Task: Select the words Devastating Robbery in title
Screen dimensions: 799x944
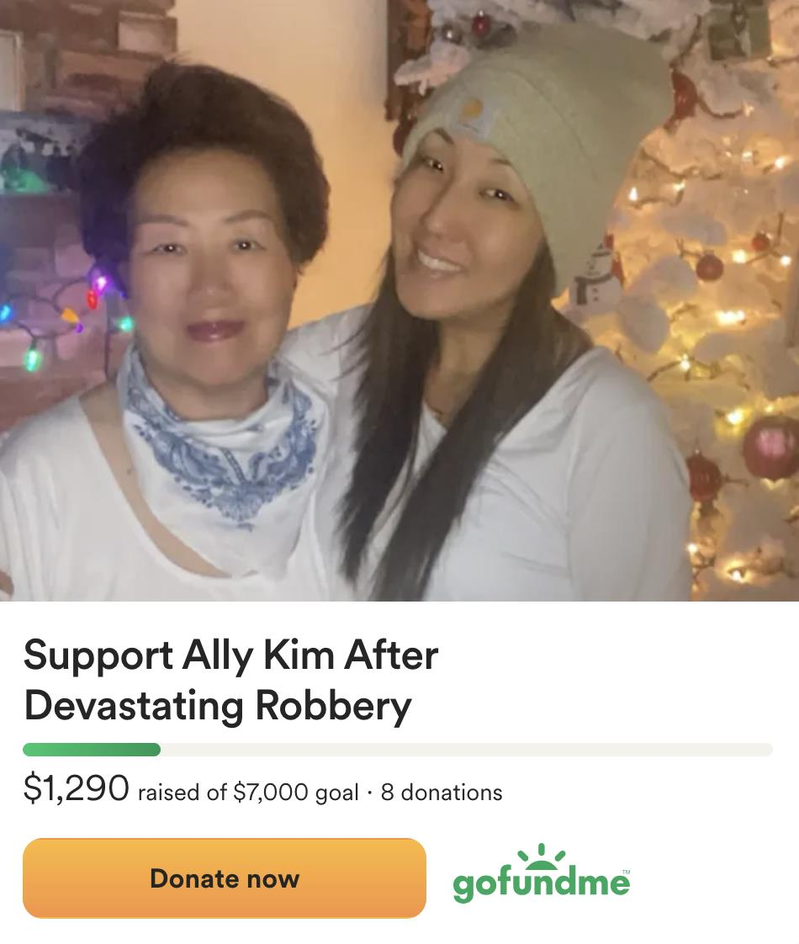Action: (x=217, y=706)
